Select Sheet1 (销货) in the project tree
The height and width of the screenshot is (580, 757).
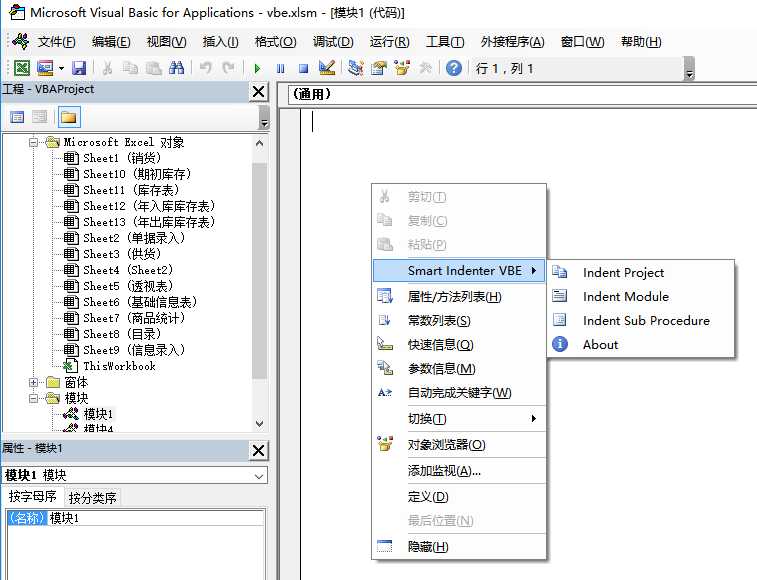(122, 158)
